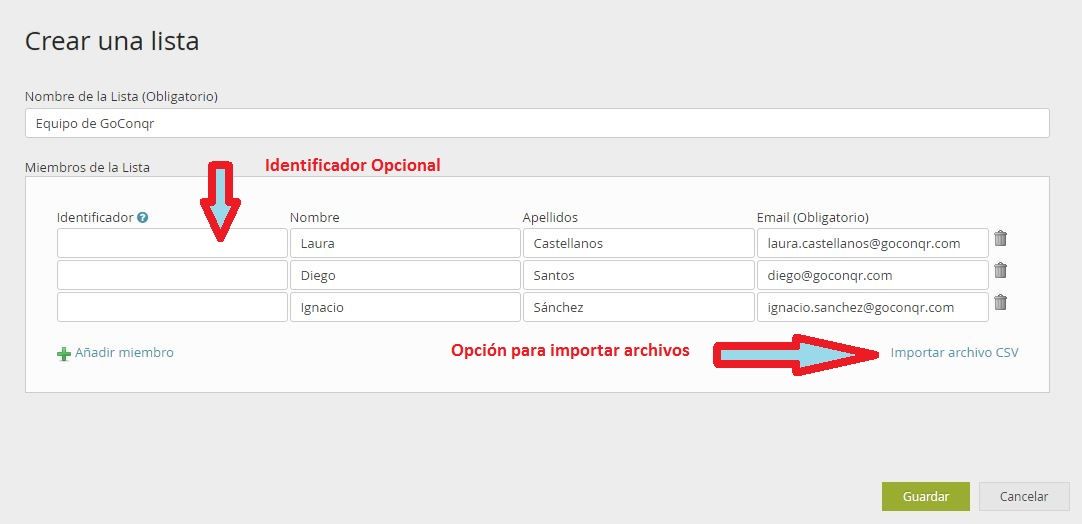Click the laura.castellanos@goconqr.com email field
This screenshot has width=1082, height=524.
click(871, 243)
